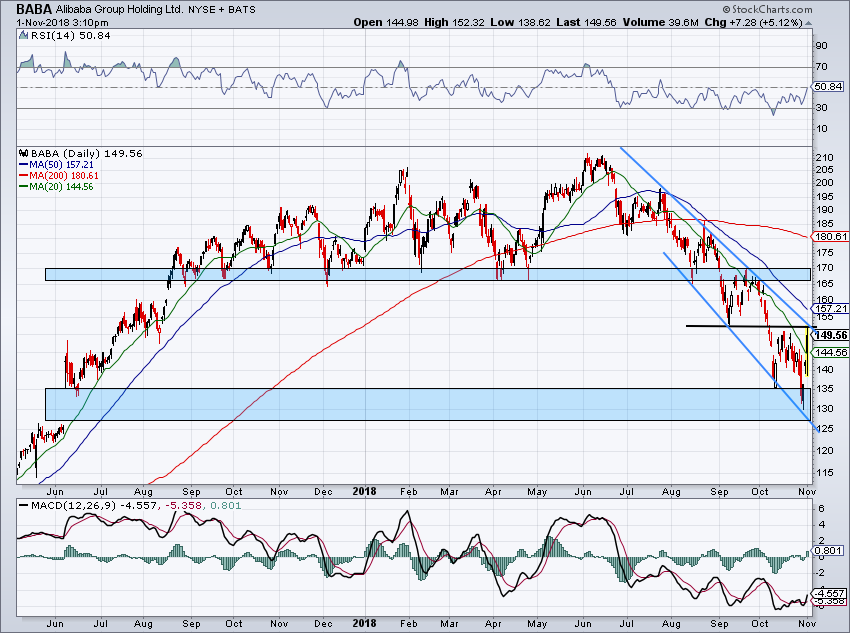Click the 175 price axis label

pos(825,252)
